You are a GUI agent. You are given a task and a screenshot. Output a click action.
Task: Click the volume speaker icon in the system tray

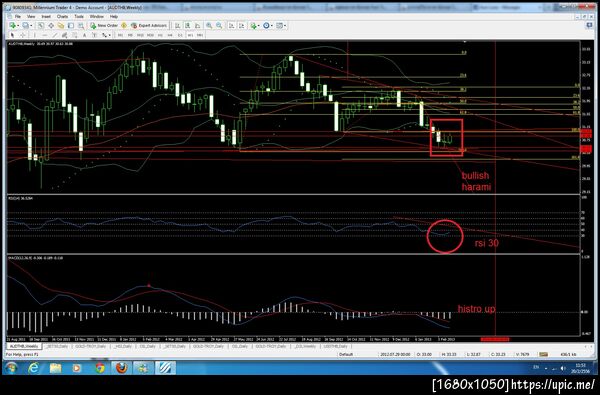563,368
